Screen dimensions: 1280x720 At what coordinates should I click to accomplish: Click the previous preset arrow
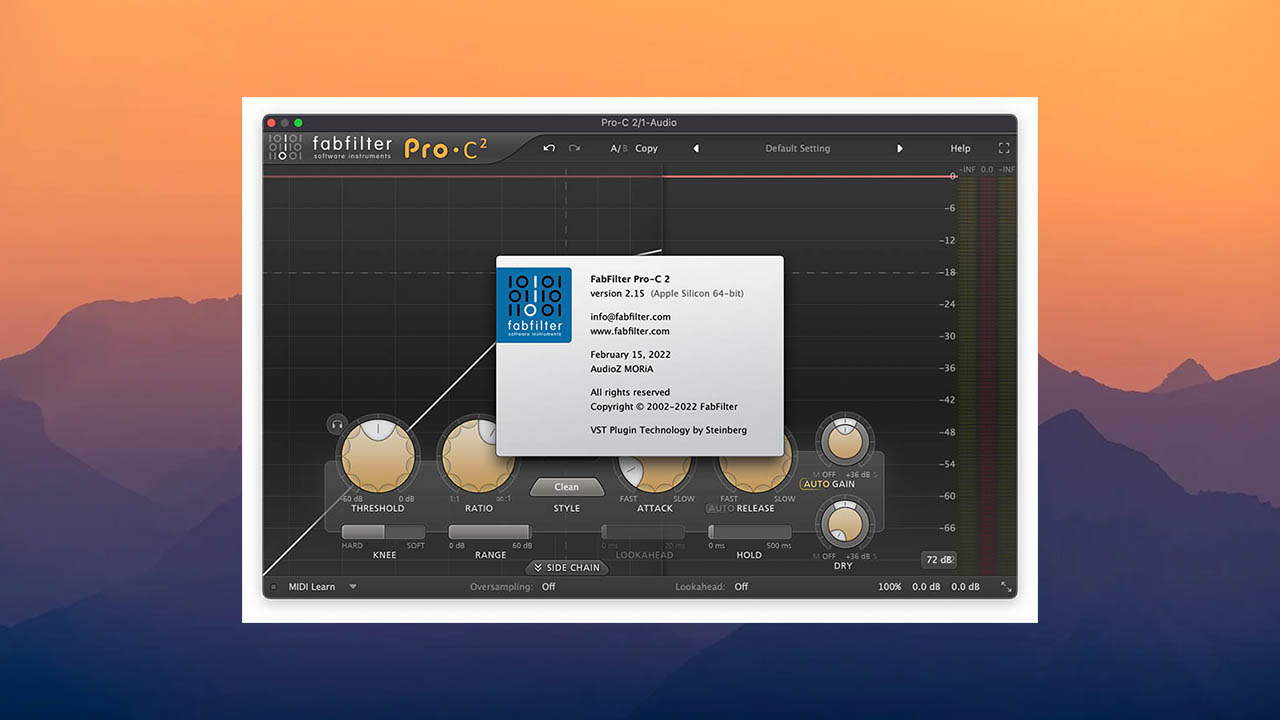696,148
